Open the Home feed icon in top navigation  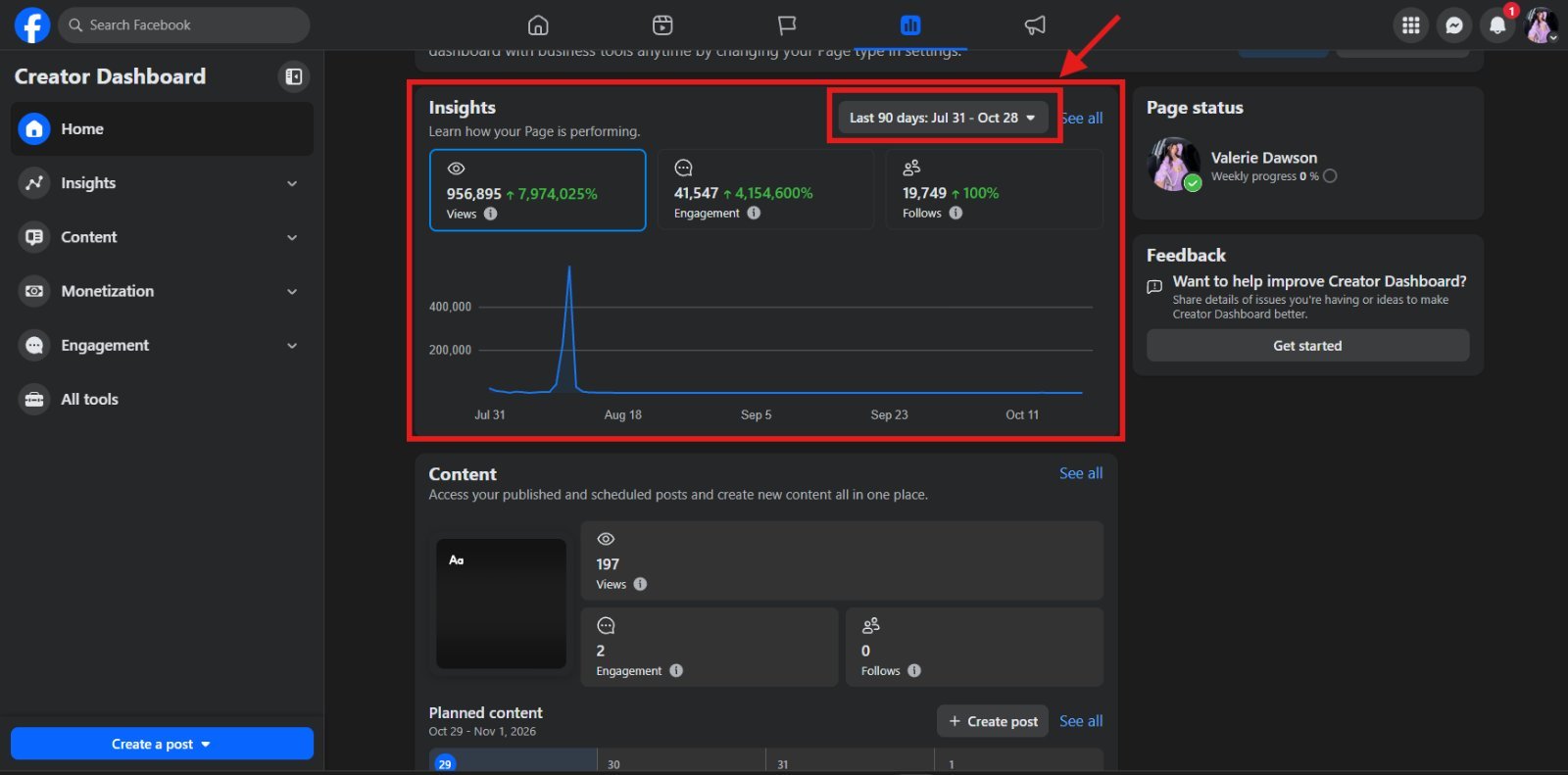(538, 25)
